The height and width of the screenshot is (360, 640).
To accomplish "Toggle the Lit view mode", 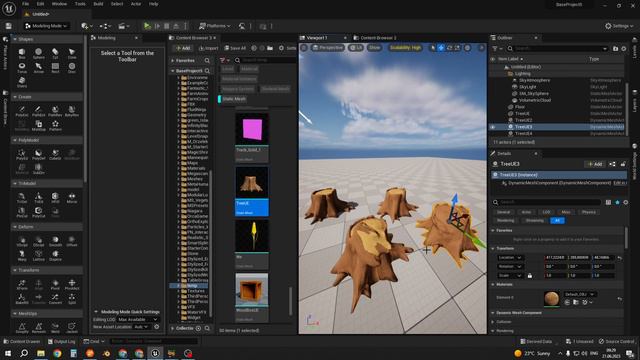I will pyautogui.click(x=356, y=48).
